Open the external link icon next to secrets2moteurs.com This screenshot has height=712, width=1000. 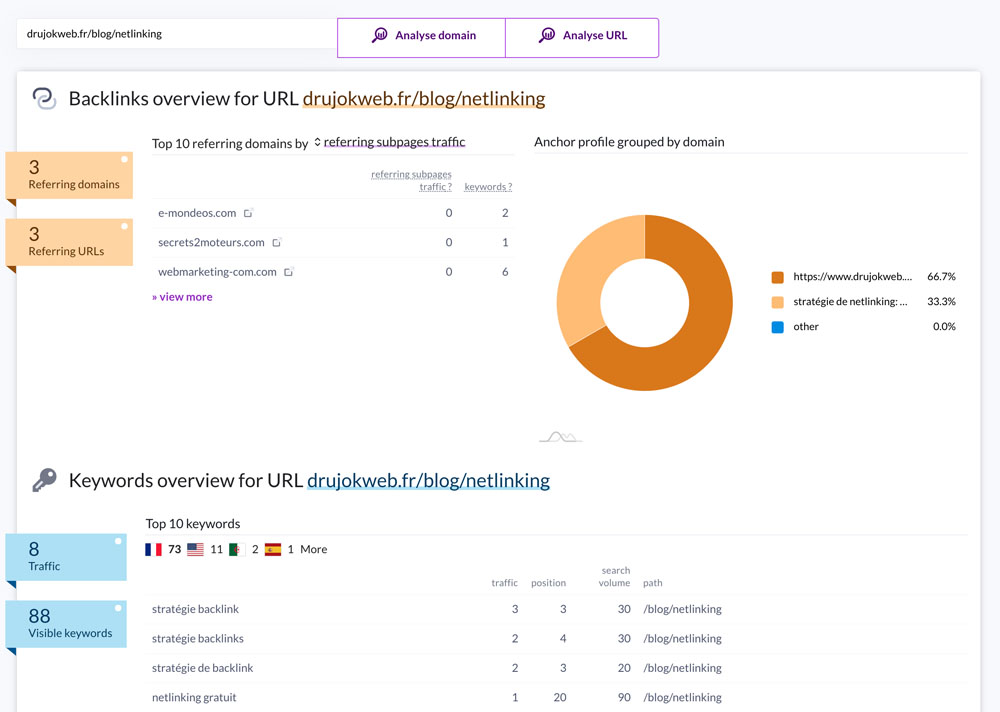click(x=276, y=242)
